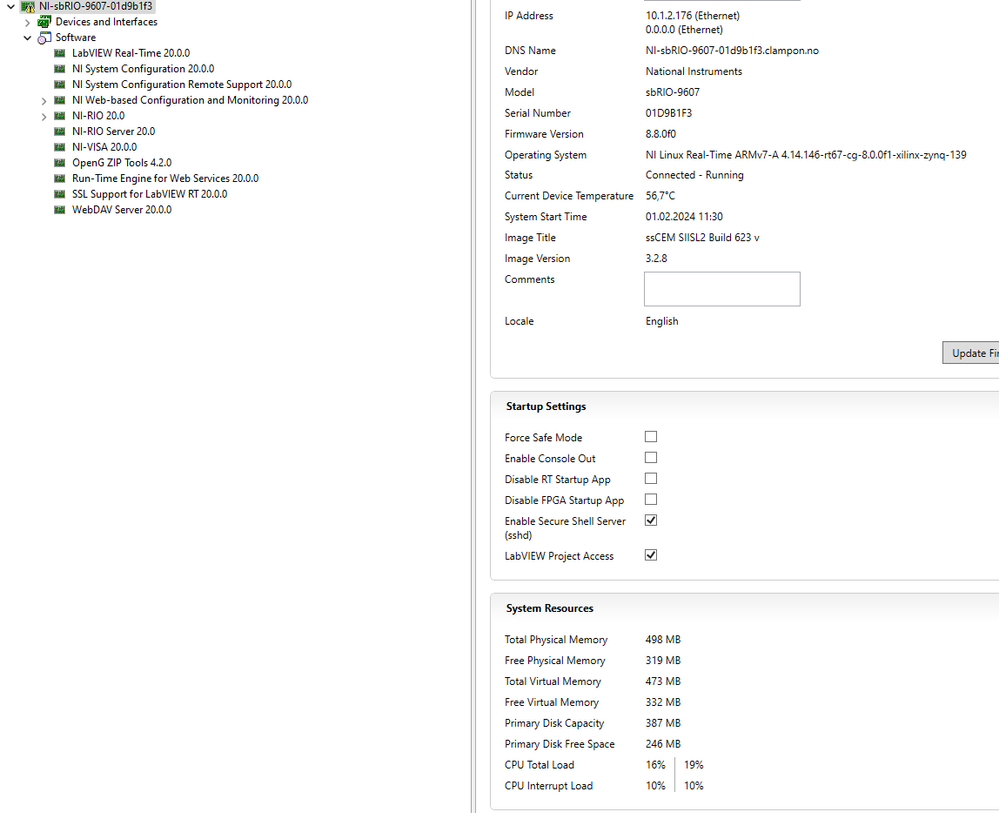Click the WebDAV Server 20.0.0 icon

click(60, 210)
